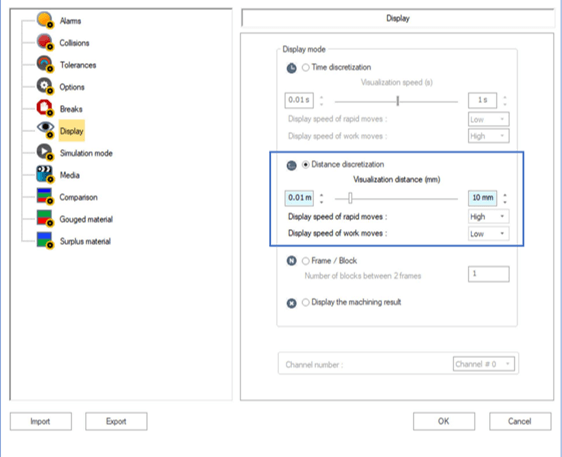Click the red Collisions icon

45,42
